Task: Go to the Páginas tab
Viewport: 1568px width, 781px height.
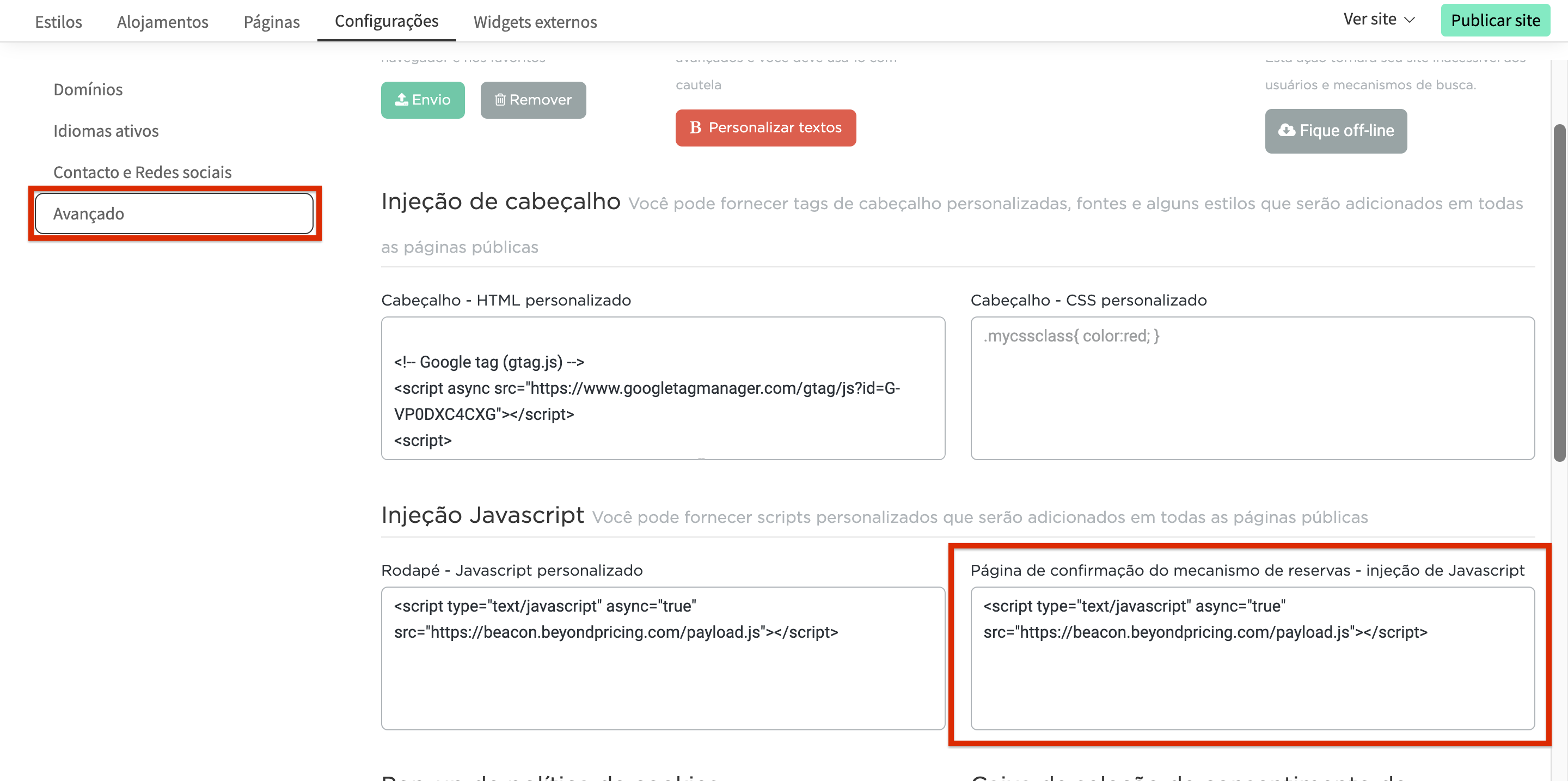Action: [x=272, y=22]
